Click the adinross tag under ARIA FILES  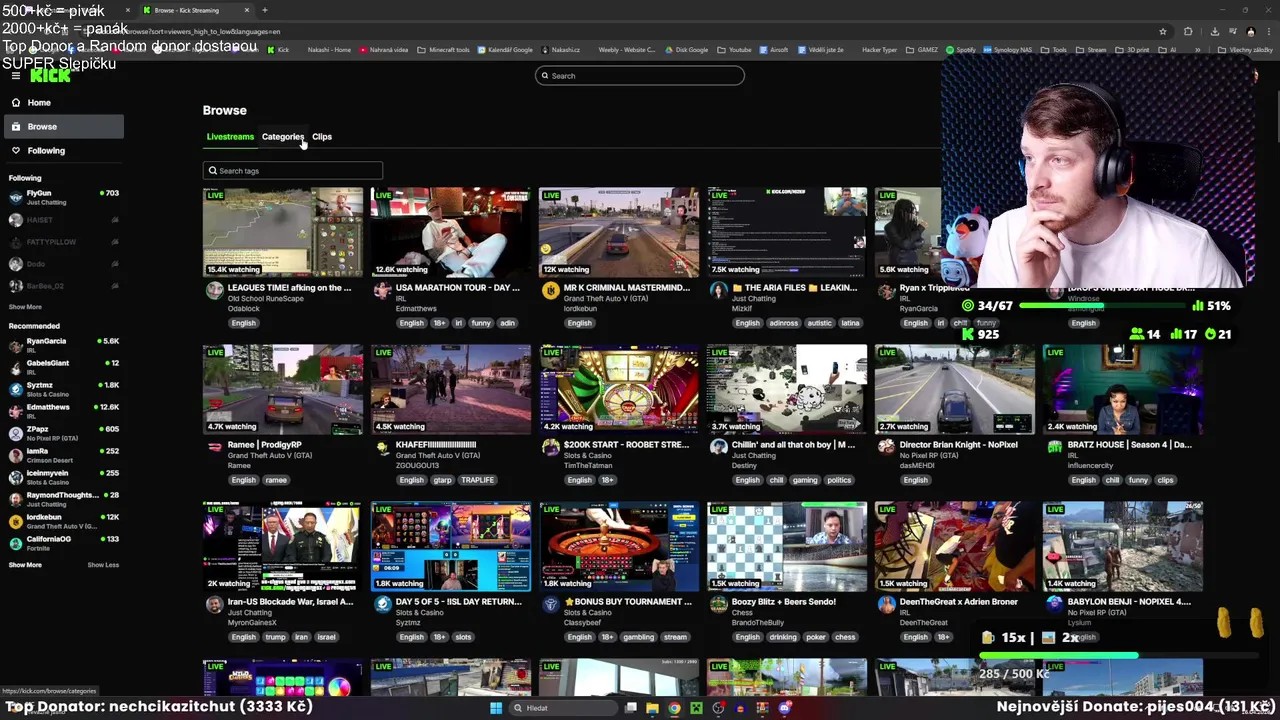pos(783,323)
